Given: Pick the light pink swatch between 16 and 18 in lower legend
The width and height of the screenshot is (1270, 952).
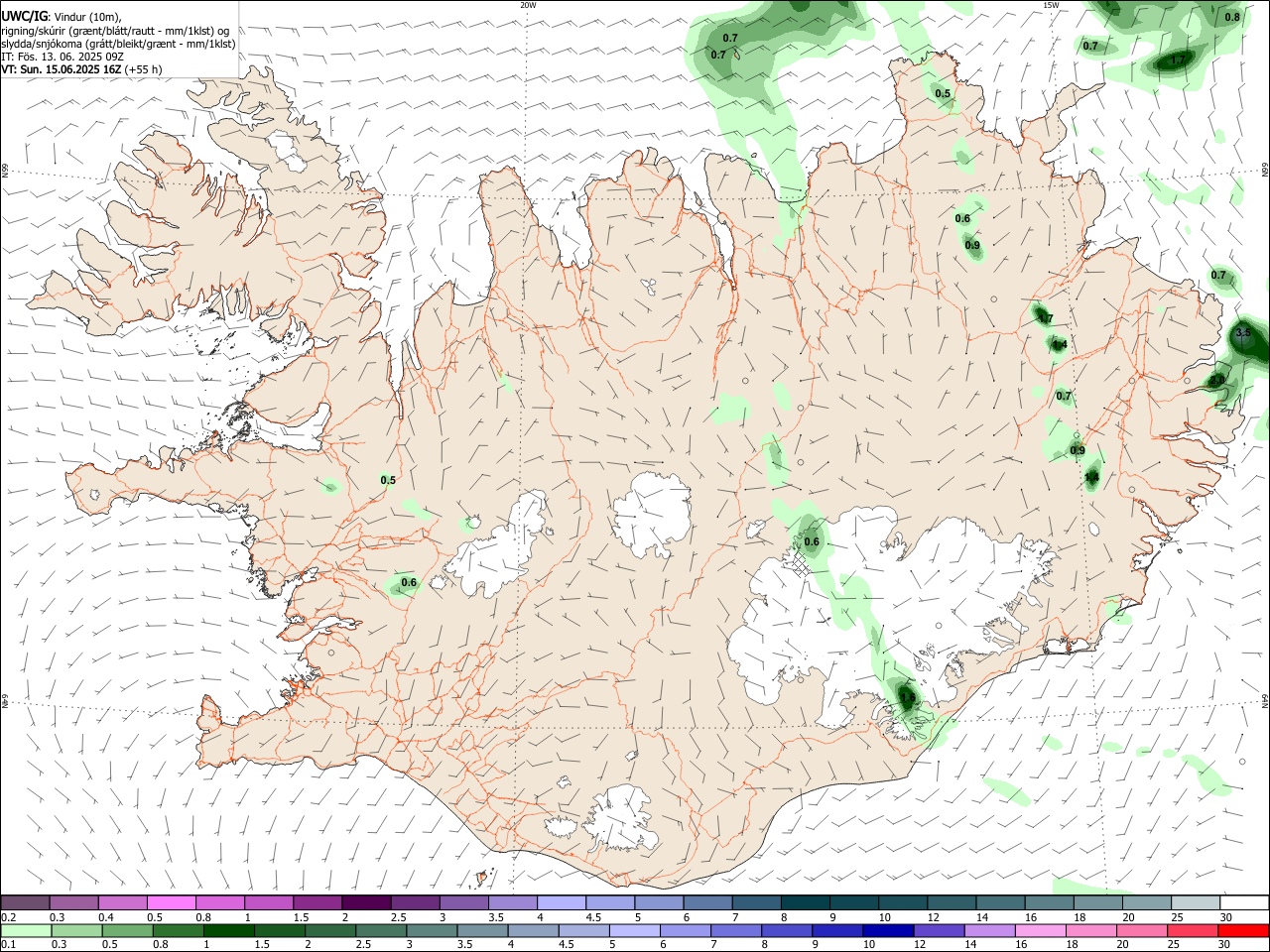Looking at the screenshot, I should 1040,930.
